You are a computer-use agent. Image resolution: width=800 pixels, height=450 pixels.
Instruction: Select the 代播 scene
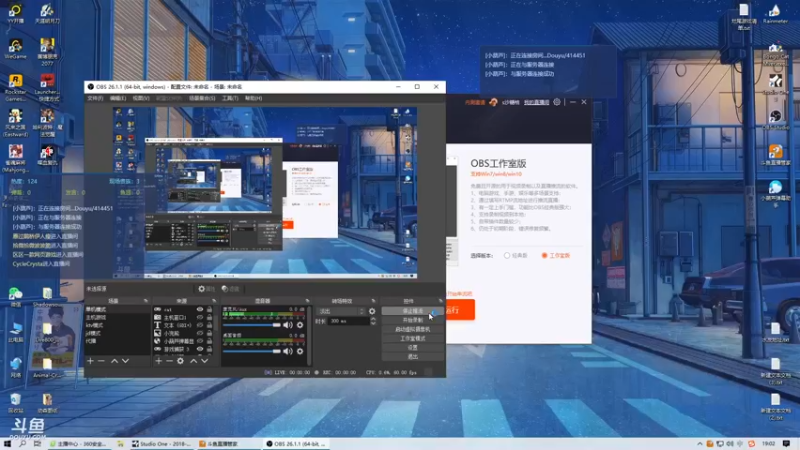(x=117, y=341)
